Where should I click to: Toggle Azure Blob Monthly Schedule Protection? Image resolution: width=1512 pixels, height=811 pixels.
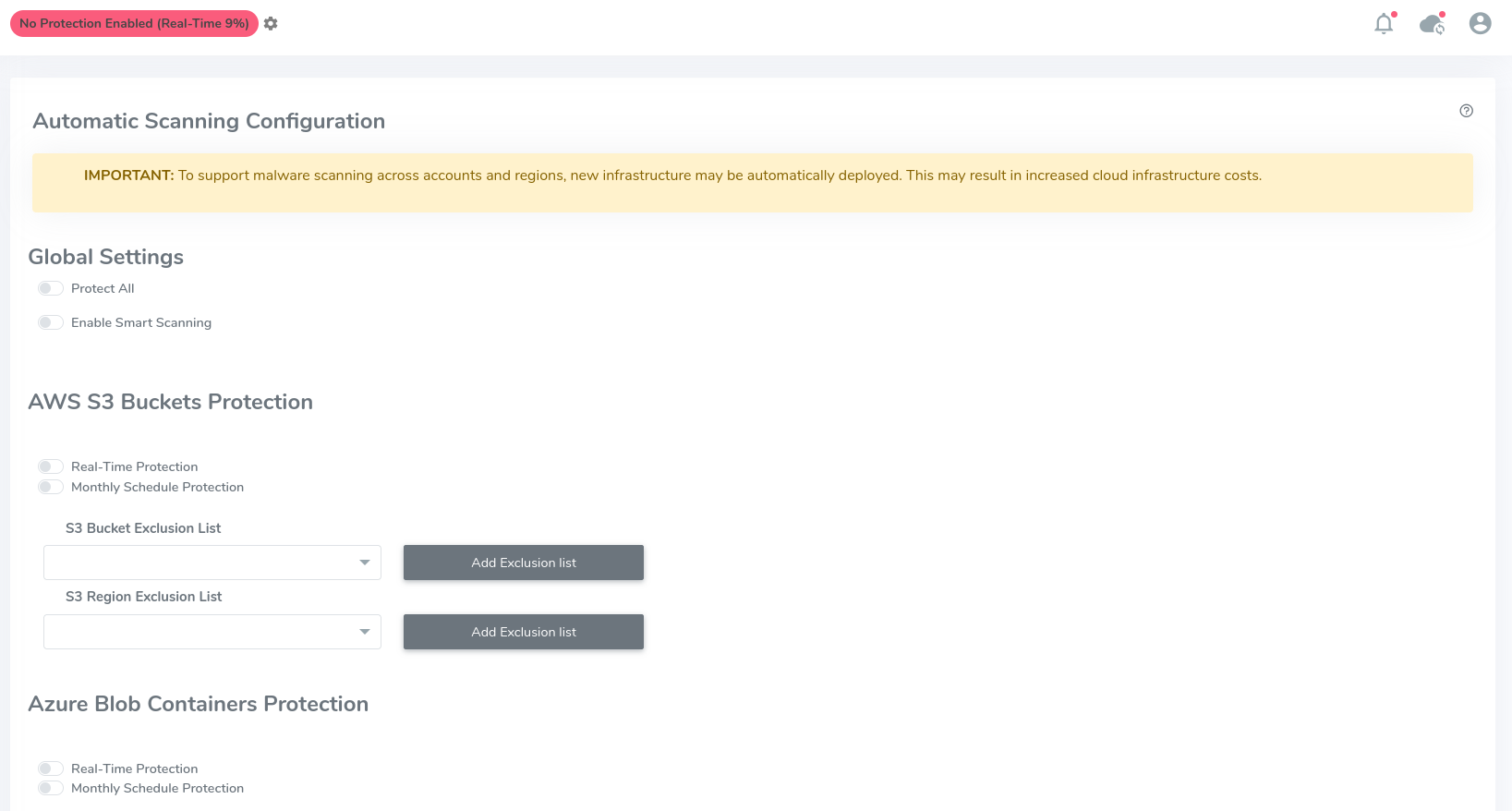51,788
